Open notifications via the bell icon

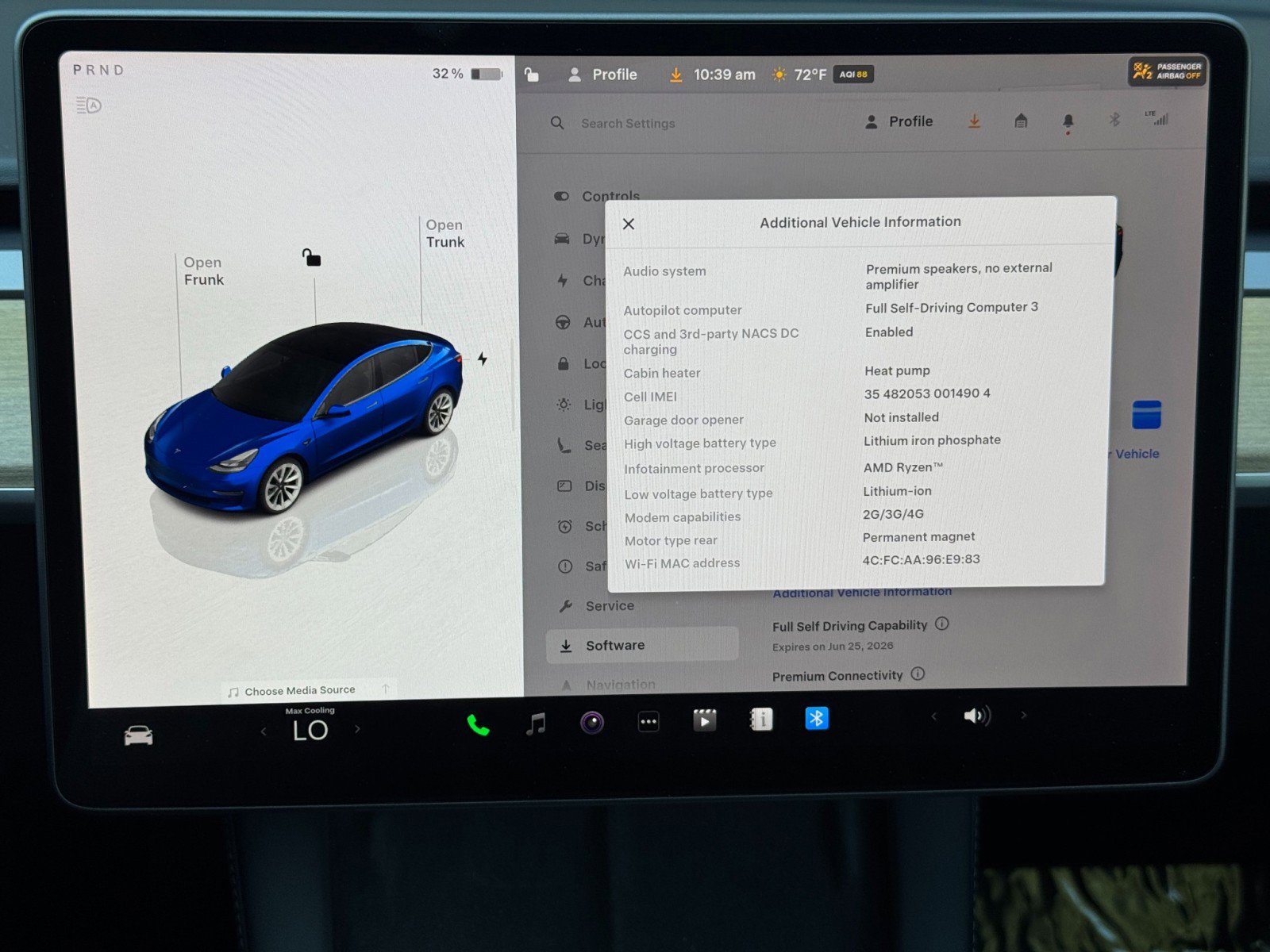[x=1068, y=120]
